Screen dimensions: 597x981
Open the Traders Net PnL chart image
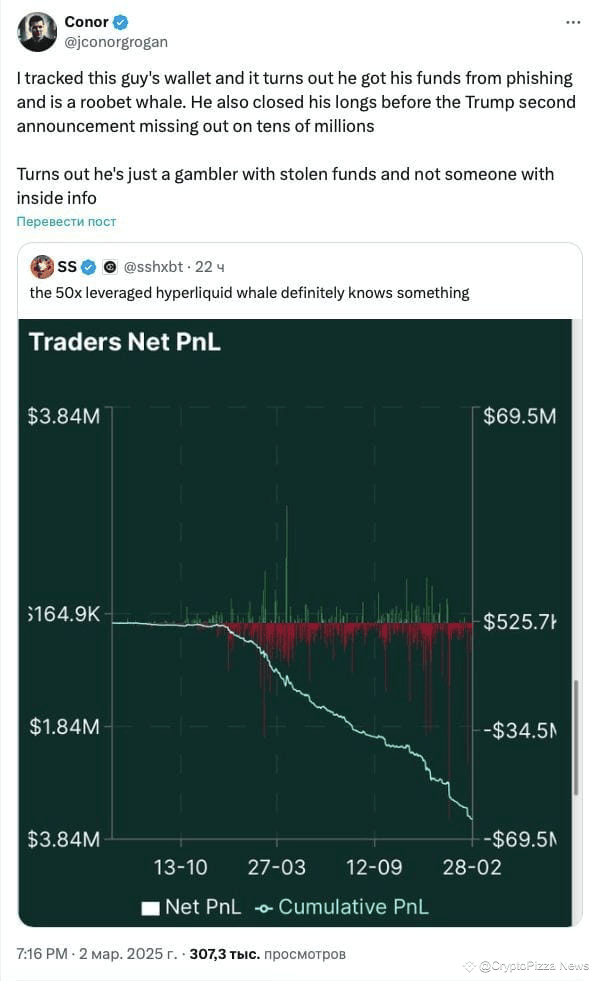coord(295,623)
